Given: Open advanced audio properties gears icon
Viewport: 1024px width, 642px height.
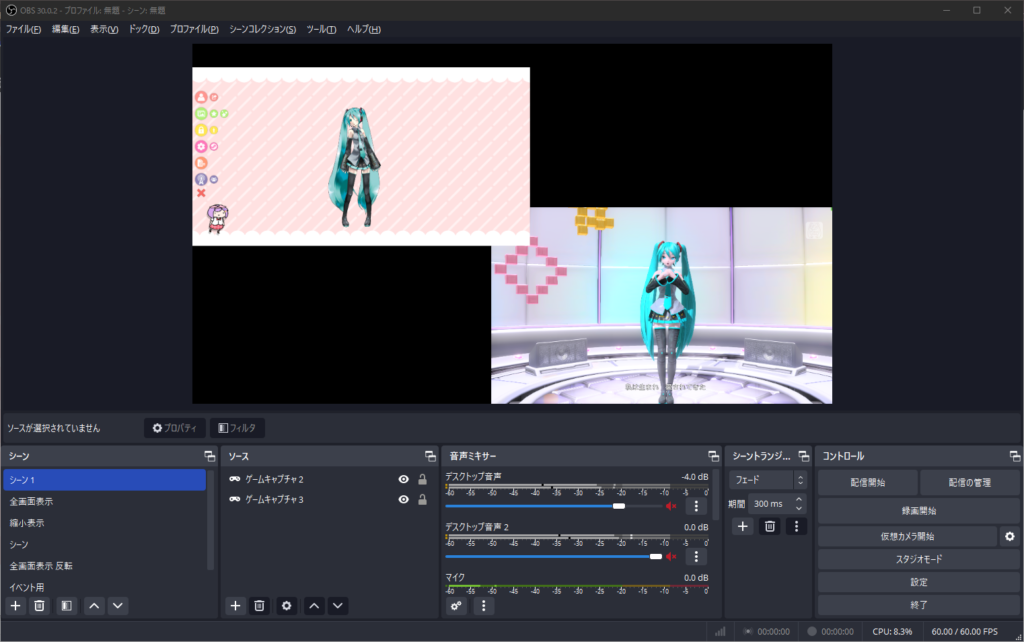Looking at the screenshot, I should click(457, 605).
